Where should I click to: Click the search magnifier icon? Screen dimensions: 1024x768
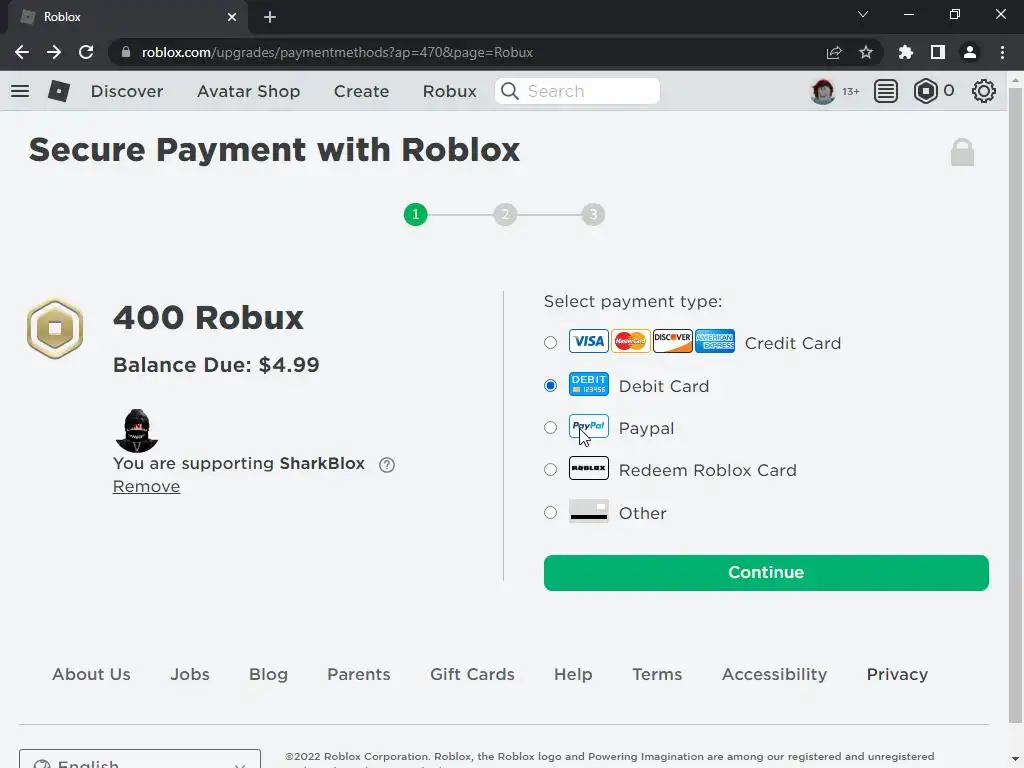[510, 91]
